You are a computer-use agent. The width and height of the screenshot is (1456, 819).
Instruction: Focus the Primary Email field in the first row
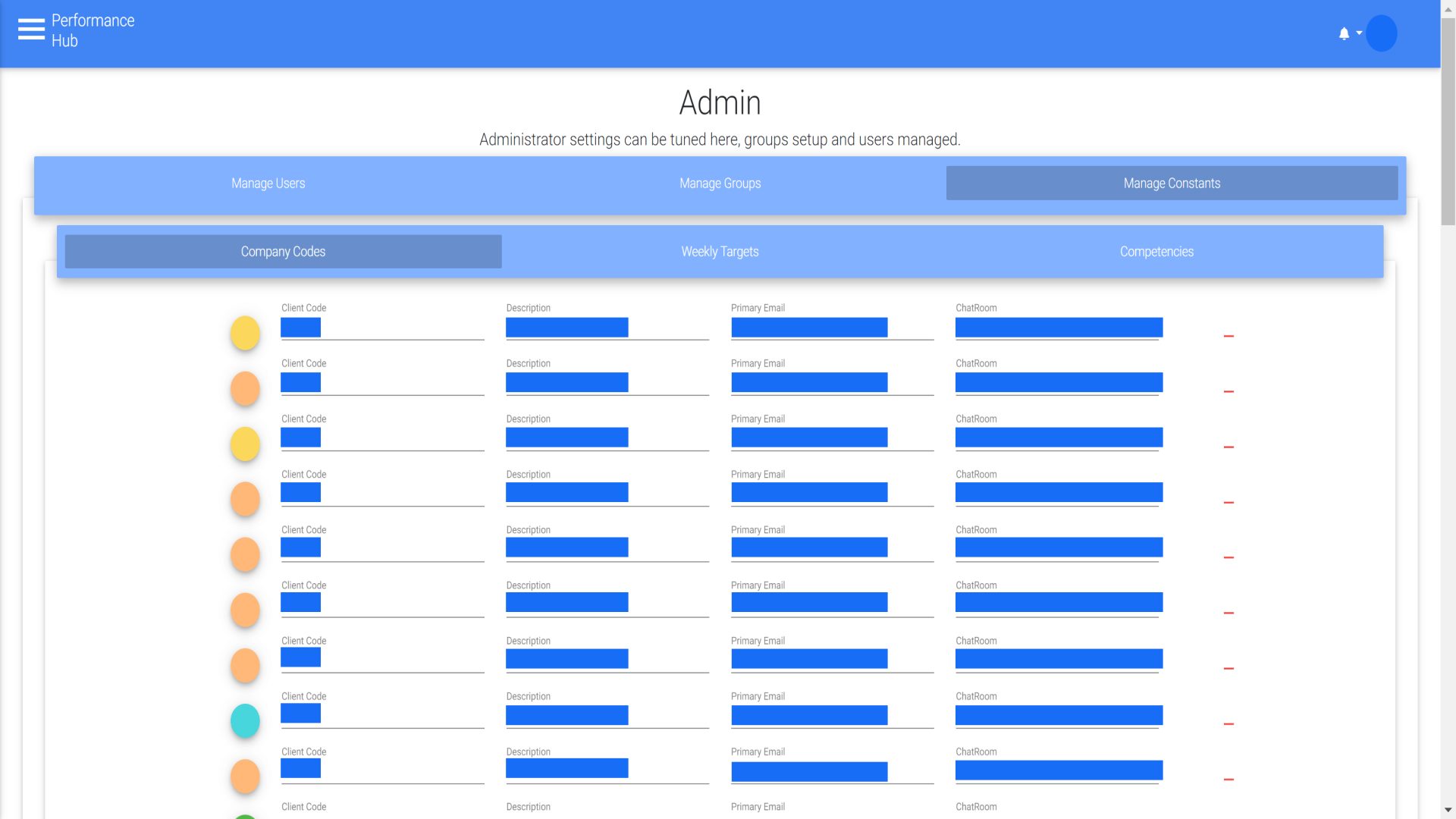point(832,328)
